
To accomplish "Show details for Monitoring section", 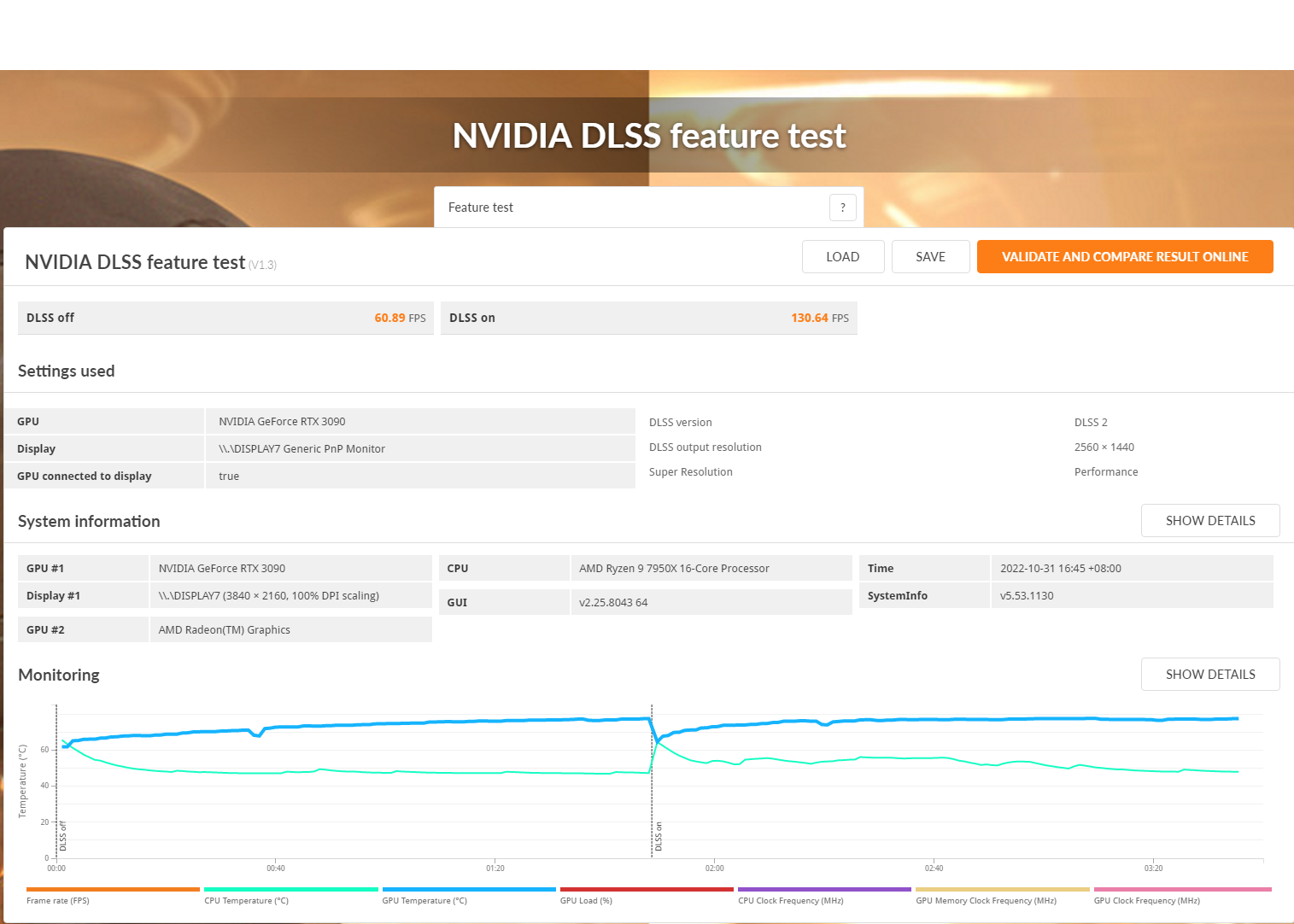I will [1210, 675].
